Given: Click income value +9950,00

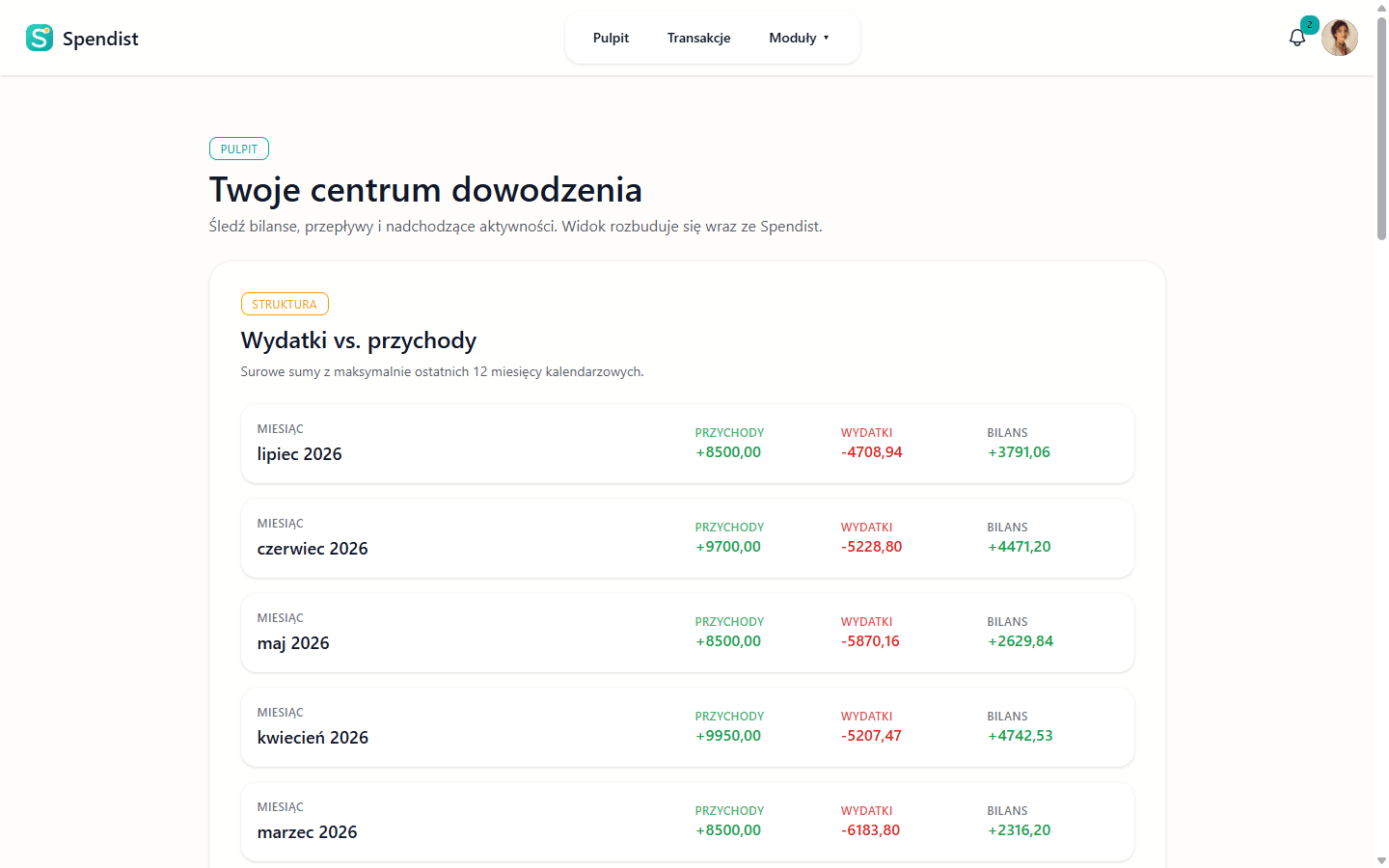Looking at the screenshot, I should click(728, 736).
